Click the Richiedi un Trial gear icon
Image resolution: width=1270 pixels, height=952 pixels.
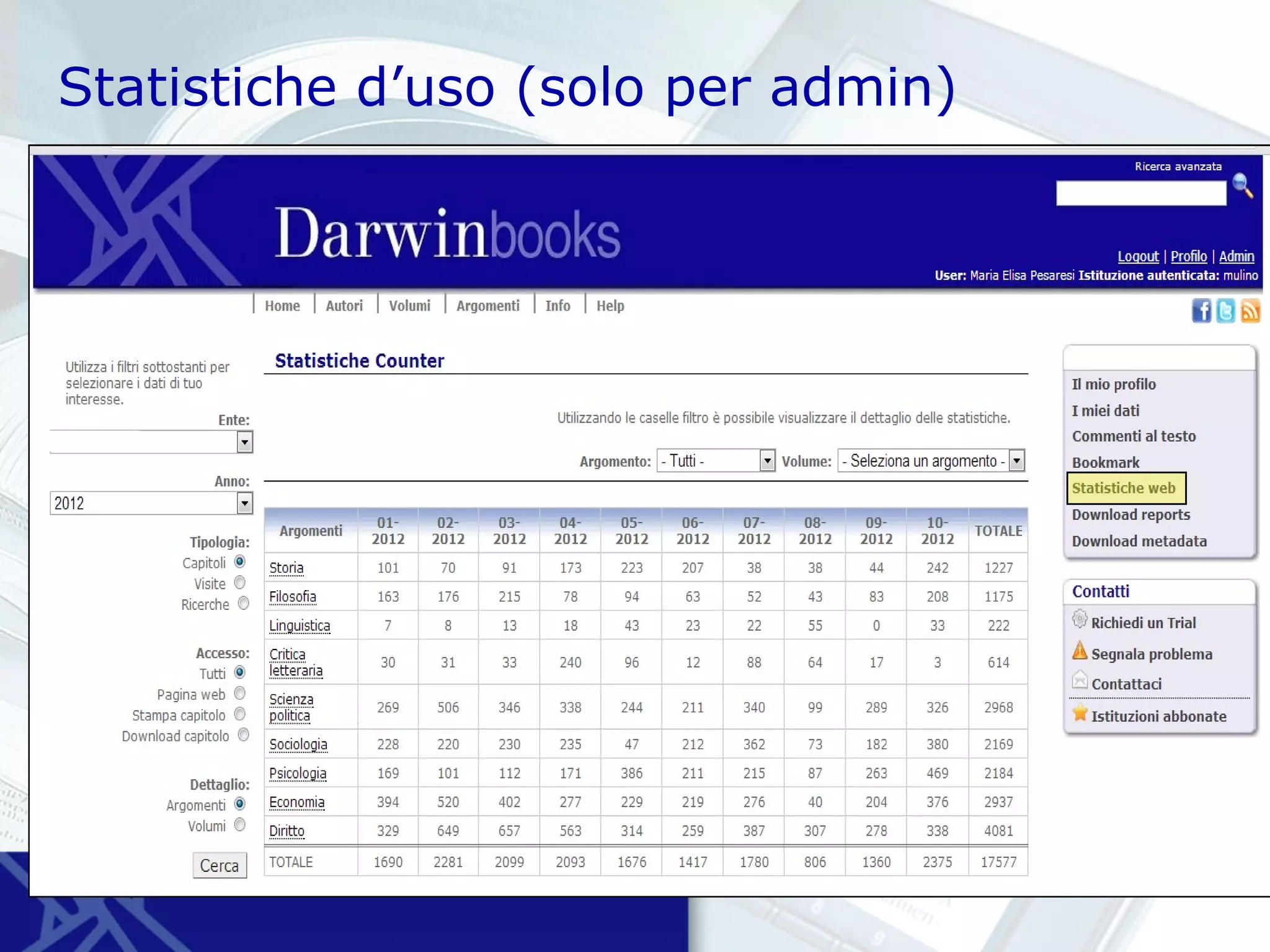pos(1080,619)
